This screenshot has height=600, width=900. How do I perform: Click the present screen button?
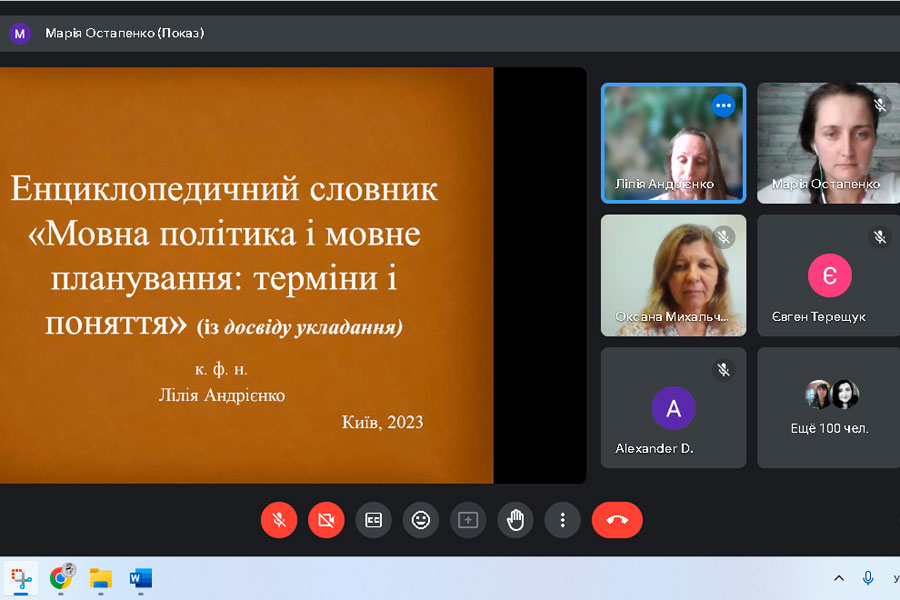(x=468, y=520)
